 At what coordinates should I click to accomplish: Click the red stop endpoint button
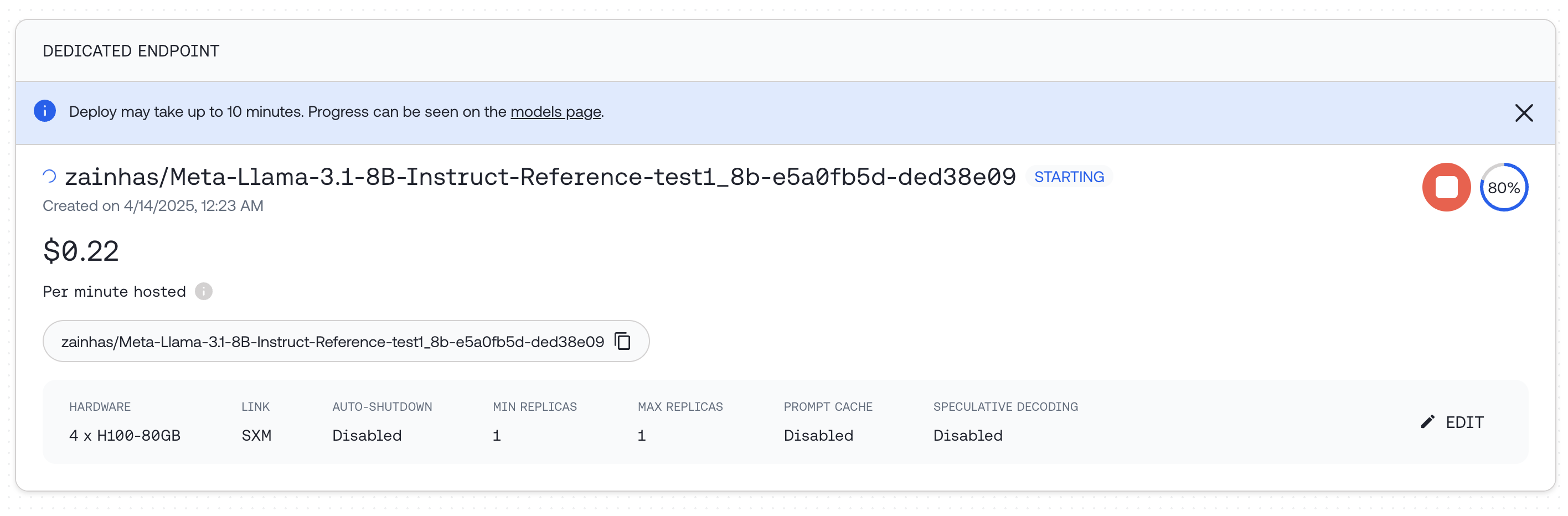(x=1446, y=188)
